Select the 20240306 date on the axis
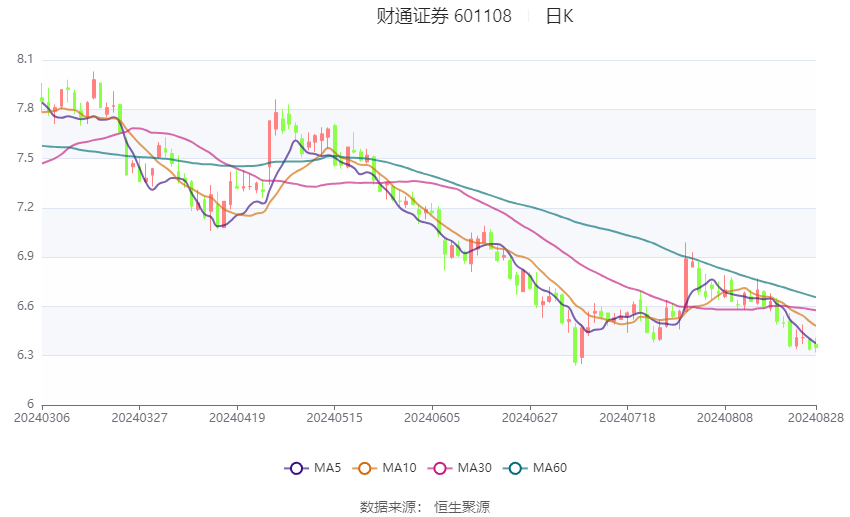 41,417
